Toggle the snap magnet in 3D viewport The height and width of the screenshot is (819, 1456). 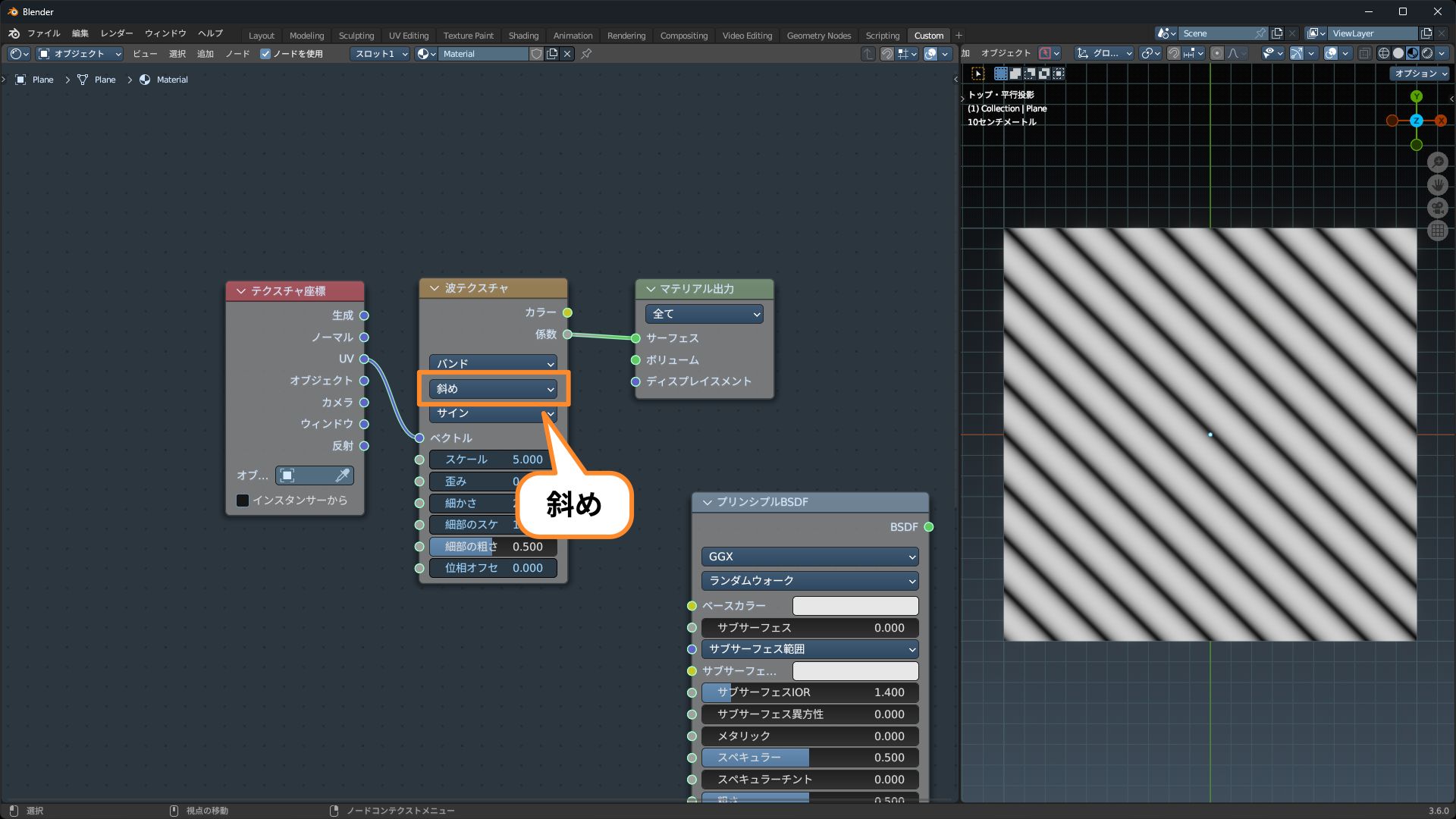coord(1173,53)
